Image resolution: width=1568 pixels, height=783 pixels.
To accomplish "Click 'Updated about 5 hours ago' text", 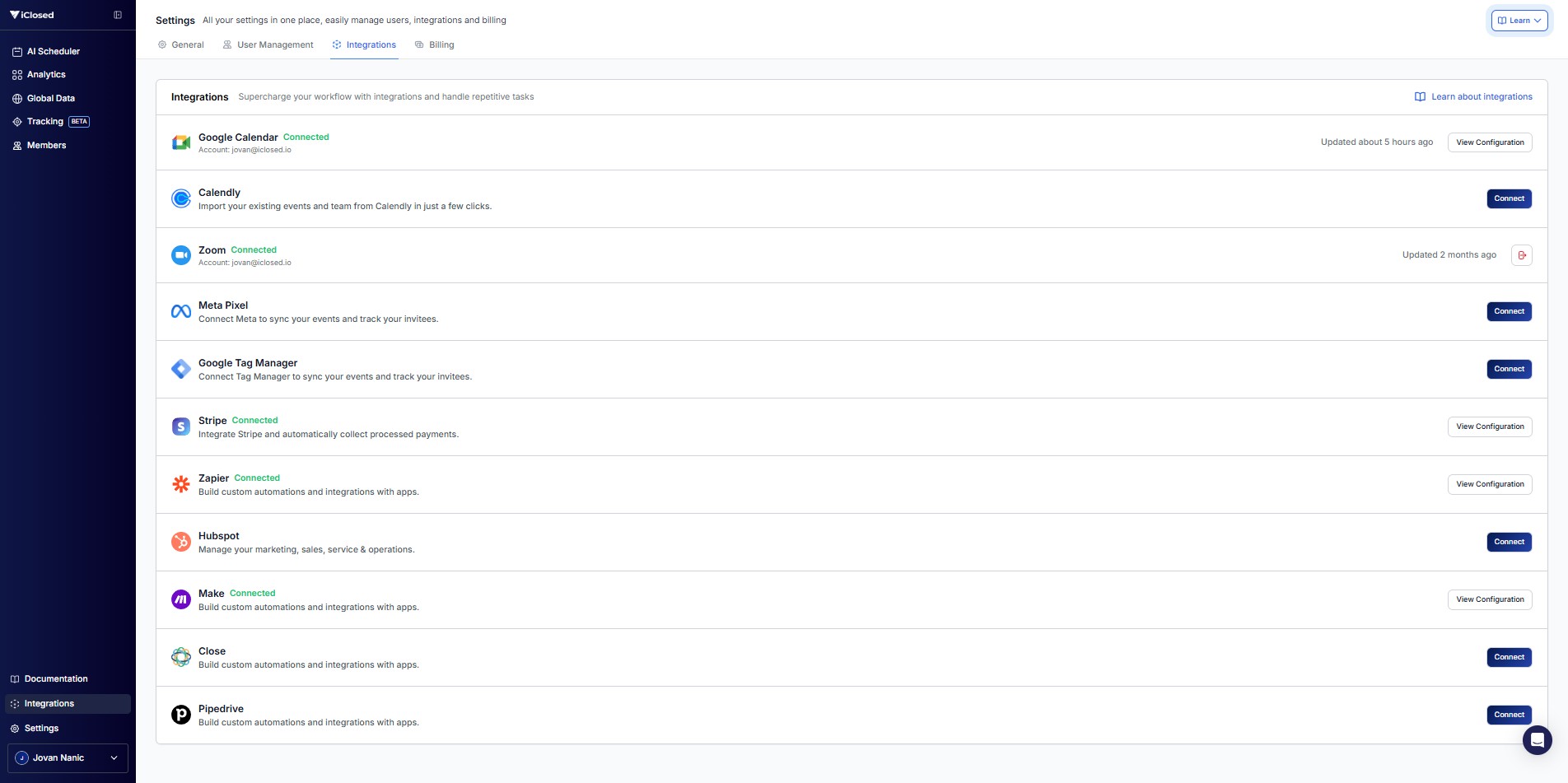I will pyautogui.click(x=1377, y=142).
